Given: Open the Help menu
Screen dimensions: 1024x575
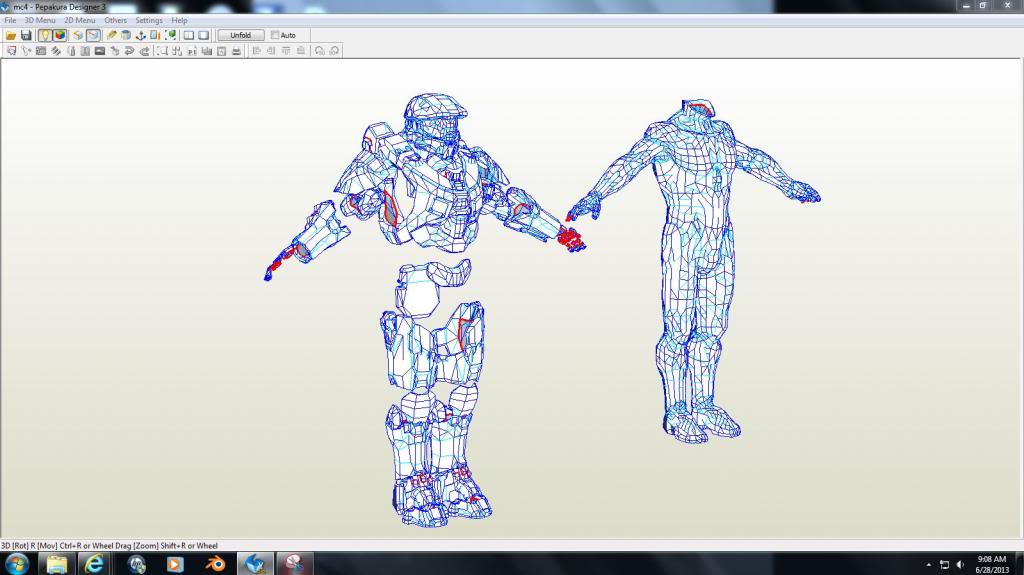Looking at the screenshot, I should (180, 20).
